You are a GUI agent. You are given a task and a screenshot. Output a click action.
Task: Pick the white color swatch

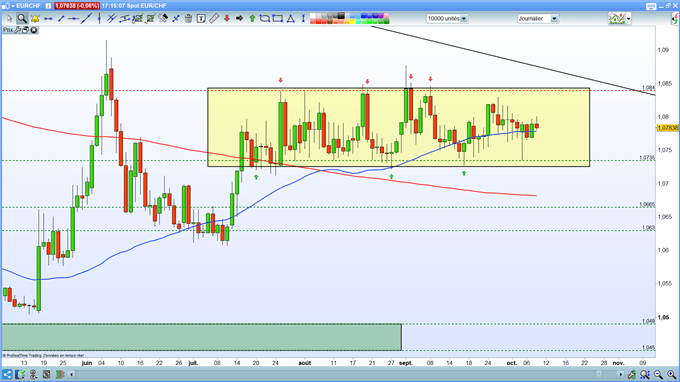(x=313, y=16)
